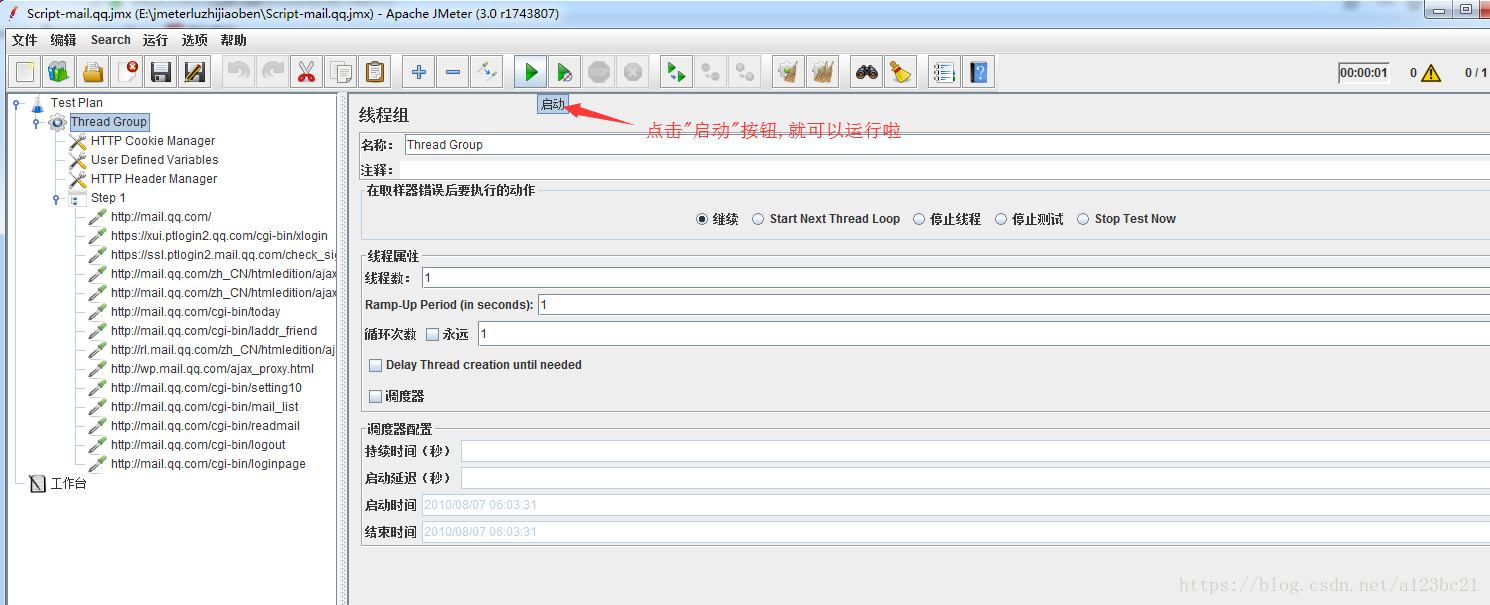Open Function Helper dialog icon

945,72
